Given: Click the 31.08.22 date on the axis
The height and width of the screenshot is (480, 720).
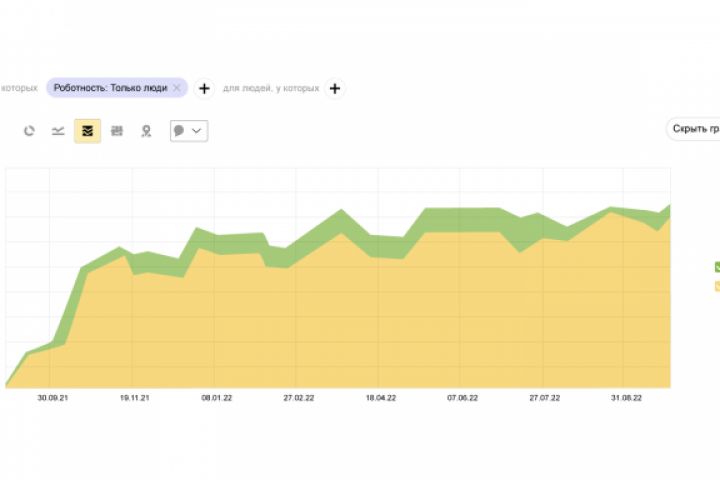Looking at the screenshot, I should coord(627,398).
